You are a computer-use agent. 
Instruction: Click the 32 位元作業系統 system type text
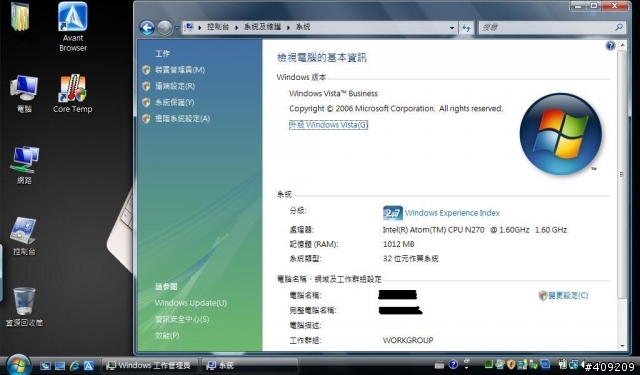[410, 258]
